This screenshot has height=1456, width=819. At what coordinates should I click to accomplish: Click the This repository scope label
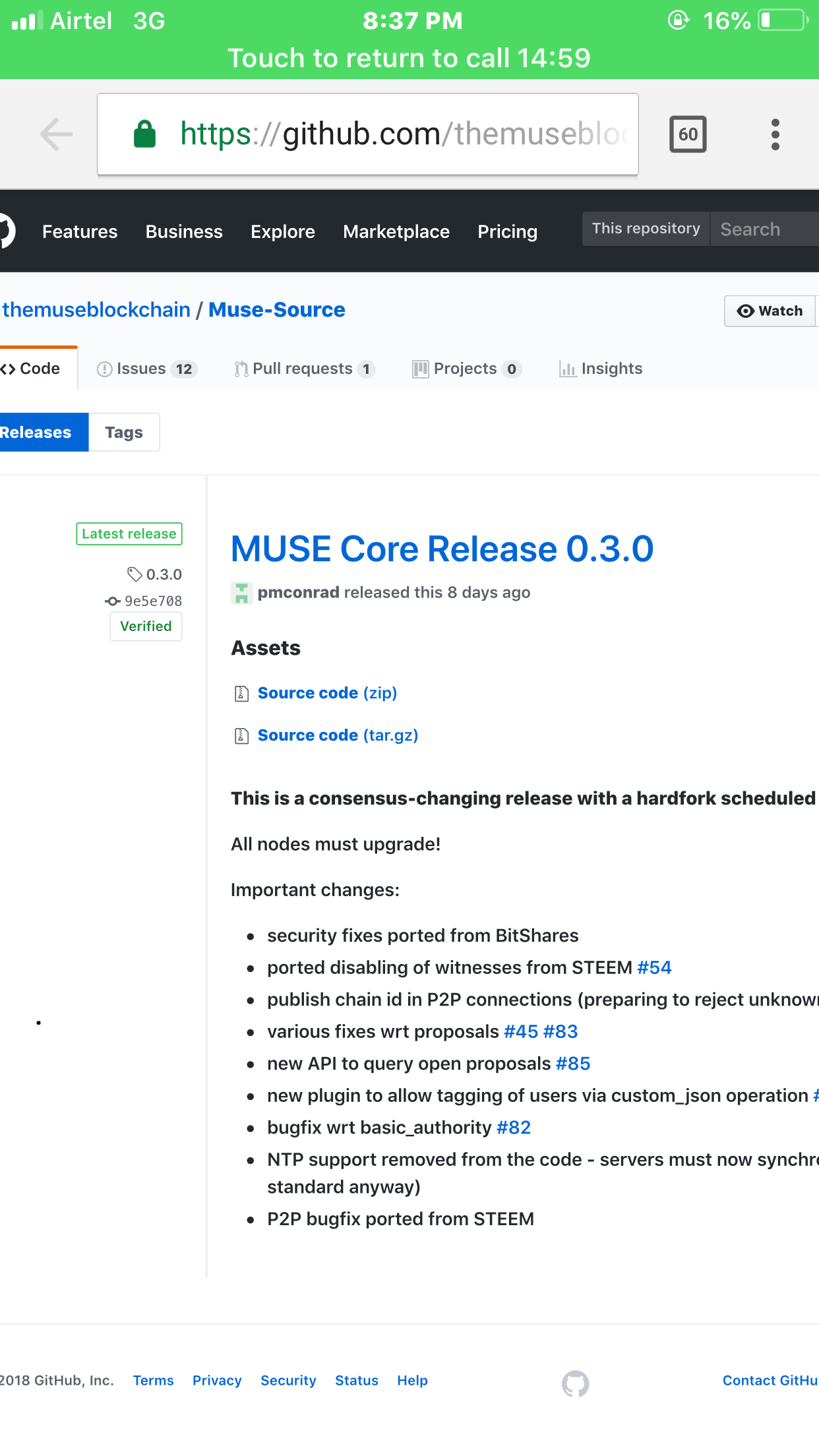click(646, 229)
